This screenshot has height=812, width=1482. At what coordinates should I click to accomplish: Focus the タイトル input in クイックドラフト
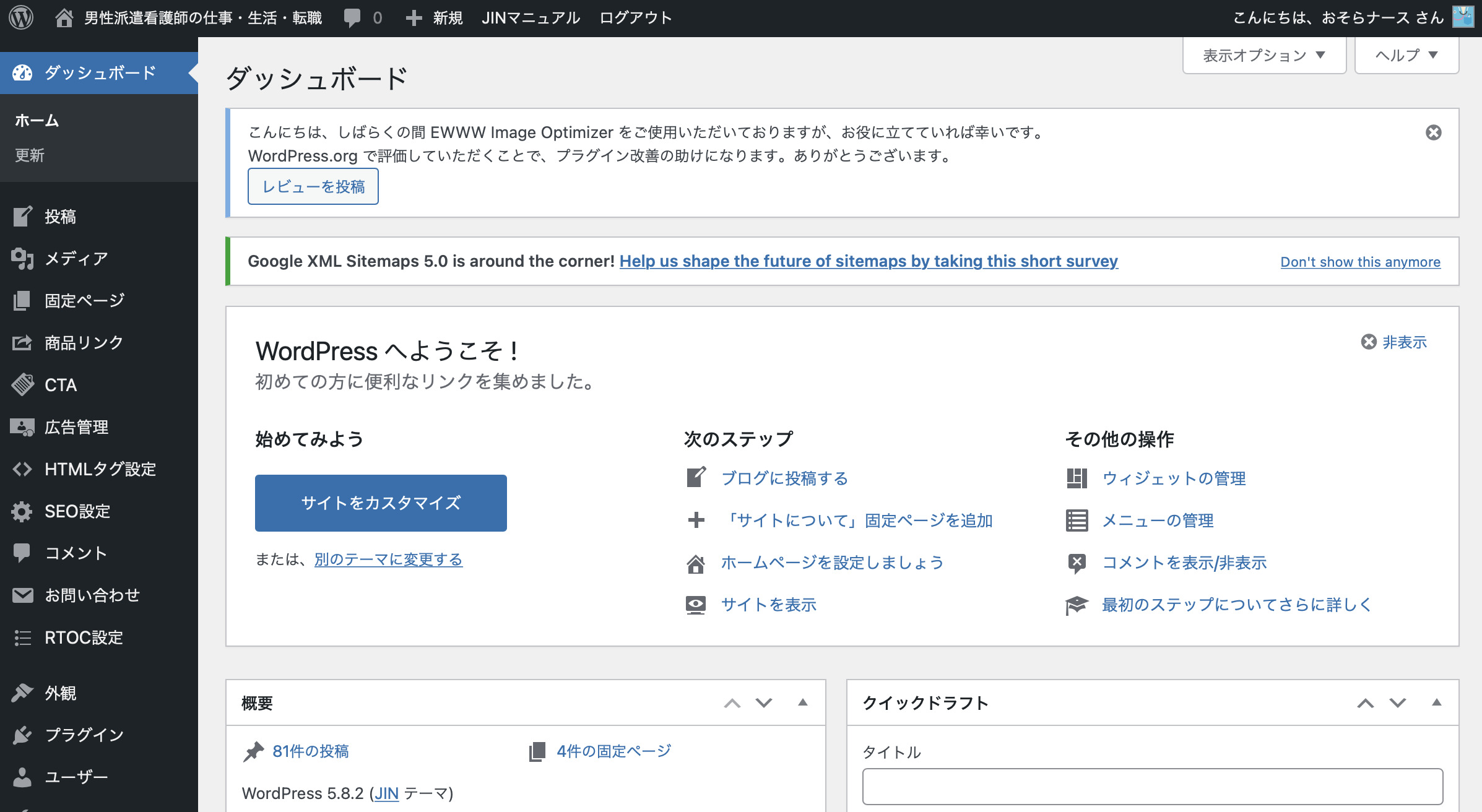(1153, 787)
